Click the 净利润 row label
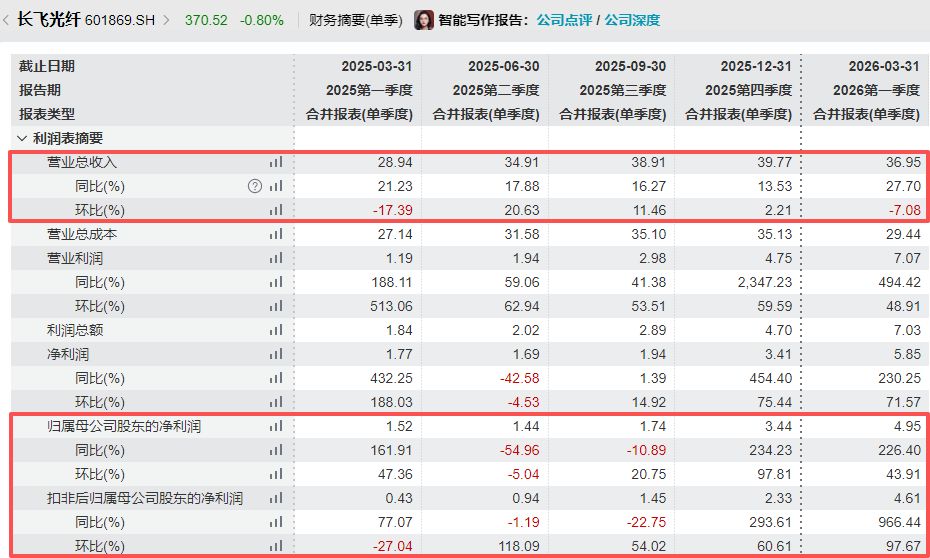Viewport: 930px width, 558px height. 68,354
